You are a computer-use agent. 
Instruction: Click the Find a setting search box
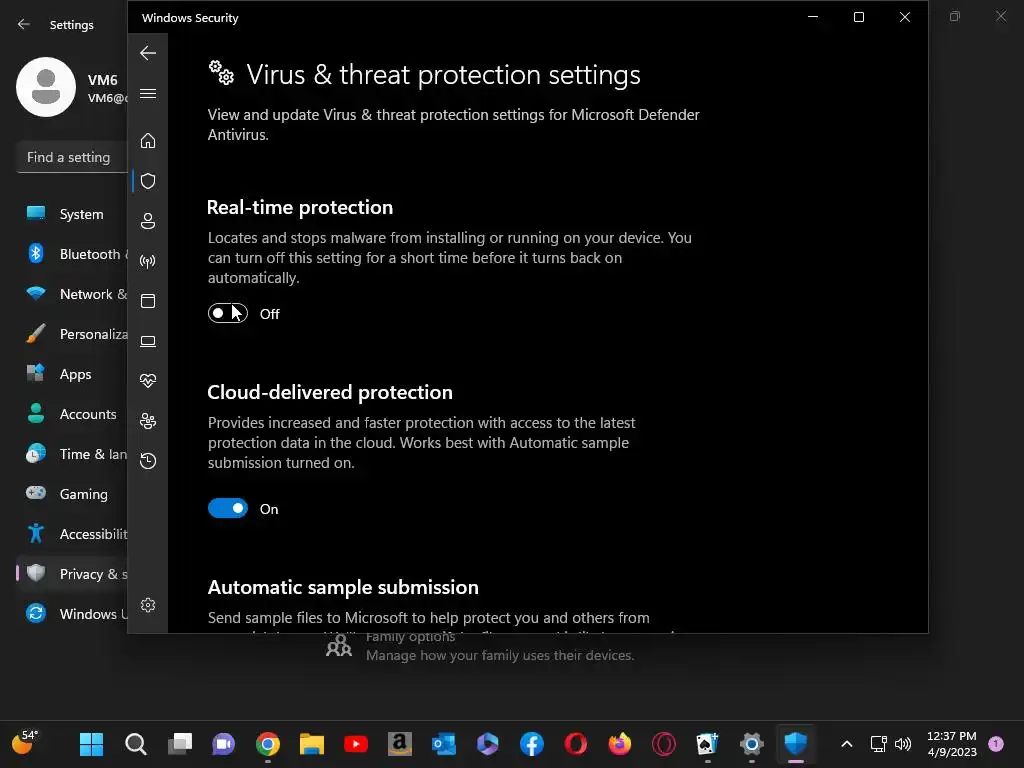click(70, 157)
